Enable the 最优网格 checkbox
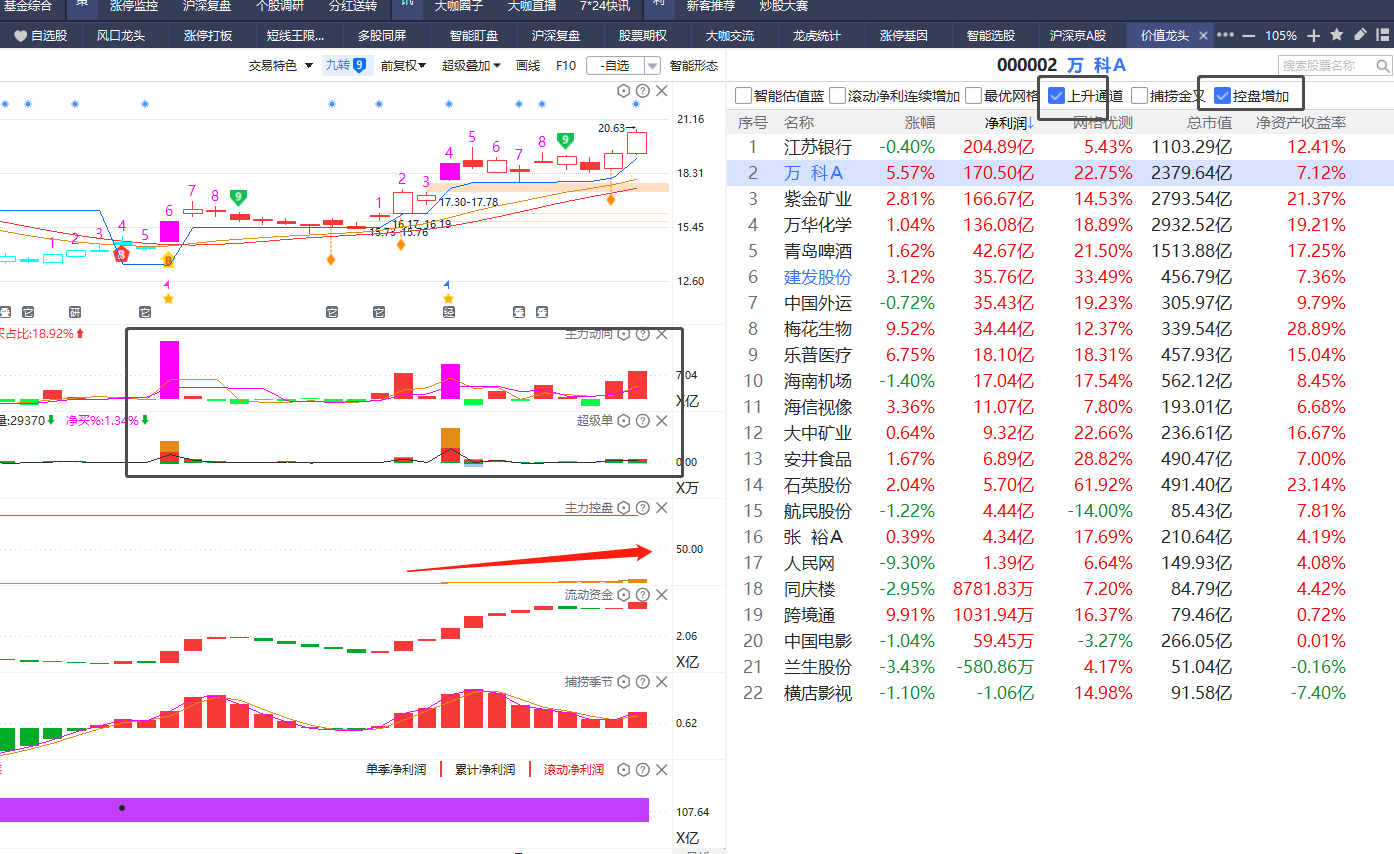This screenshot has height=854, width=1394. (x=973, y=96)
